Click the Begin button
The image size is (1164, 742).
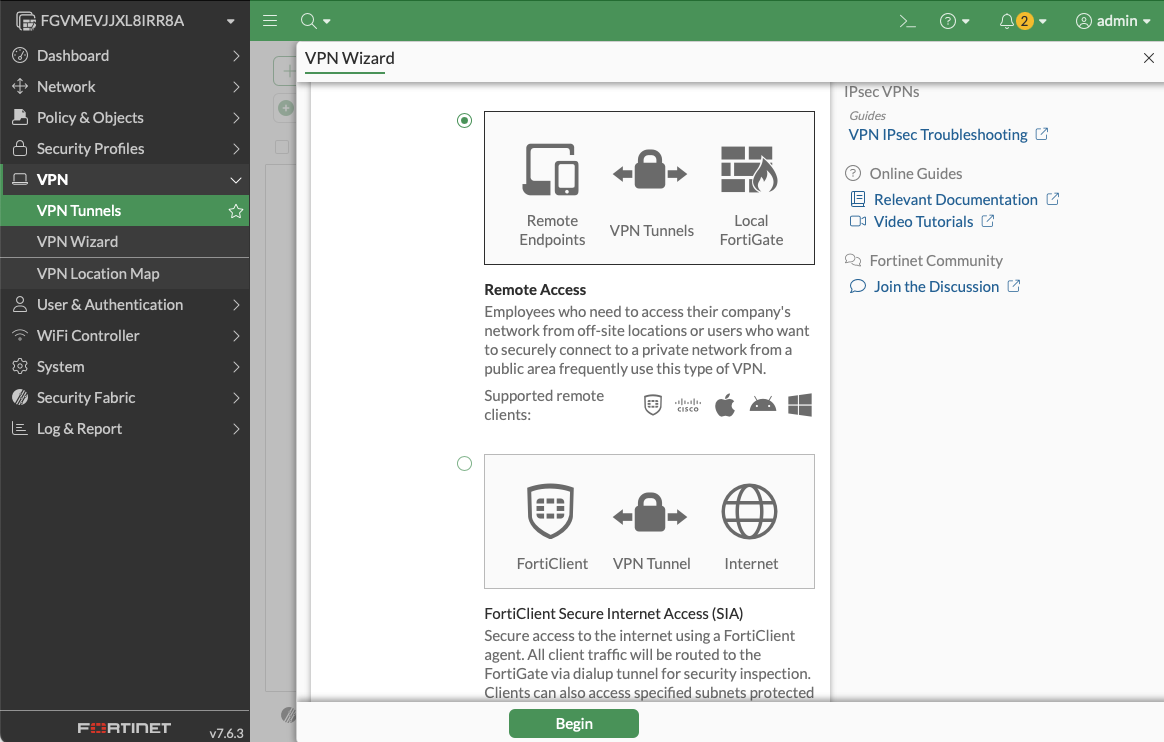574,723
